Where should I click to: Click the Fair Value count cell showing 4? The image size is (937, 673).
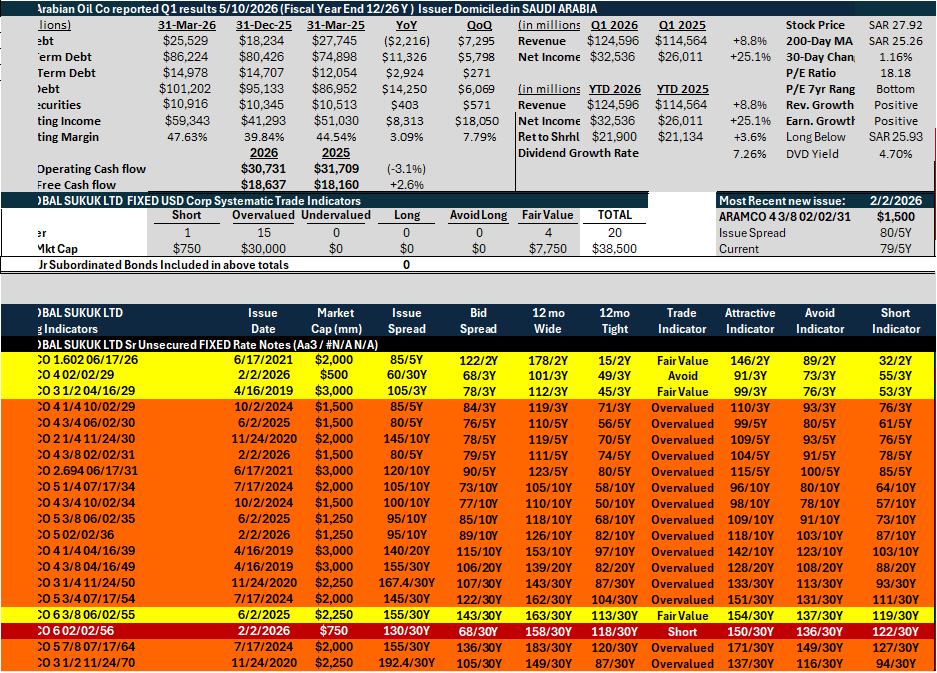[548, 233]
